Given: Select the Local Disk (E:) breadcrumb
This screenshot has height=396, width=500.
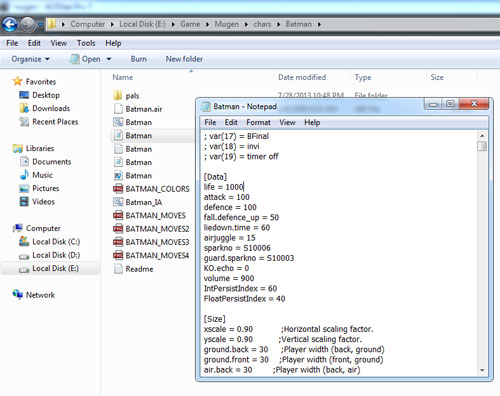Looking at the screenshot, I should [x=142, y=24].
